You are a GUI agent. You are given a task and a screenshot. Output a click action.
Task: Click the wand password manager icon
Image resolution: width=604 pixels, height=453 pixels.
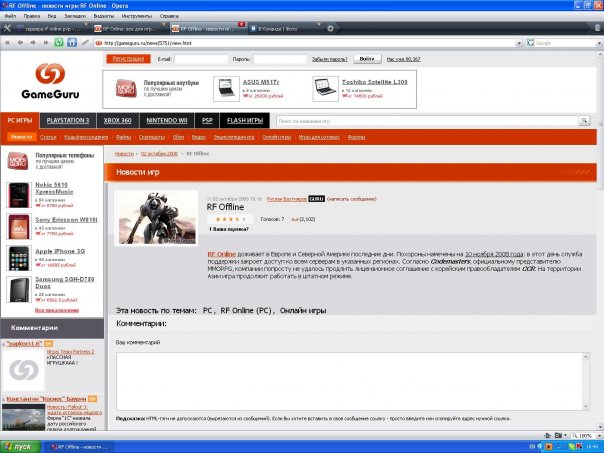click(85, 43)
